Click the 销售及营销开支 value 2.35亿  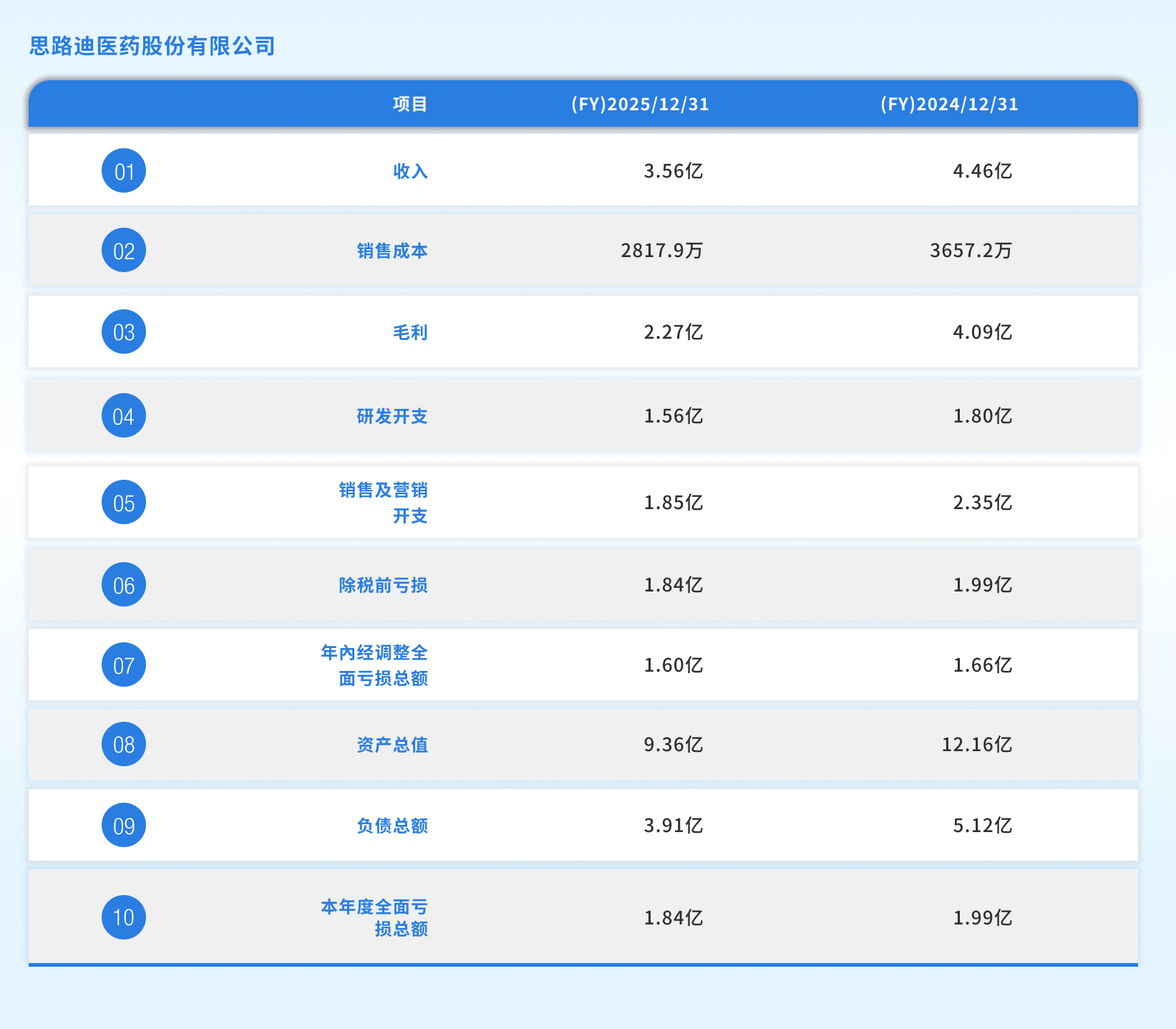[x=983, y=503]
